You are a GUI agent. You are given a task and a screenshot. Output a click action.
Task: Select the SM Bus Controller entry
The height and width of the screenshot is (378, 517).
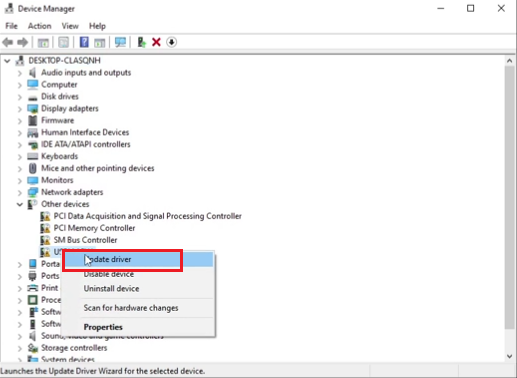pyautogui.click(x=85, y=240)
